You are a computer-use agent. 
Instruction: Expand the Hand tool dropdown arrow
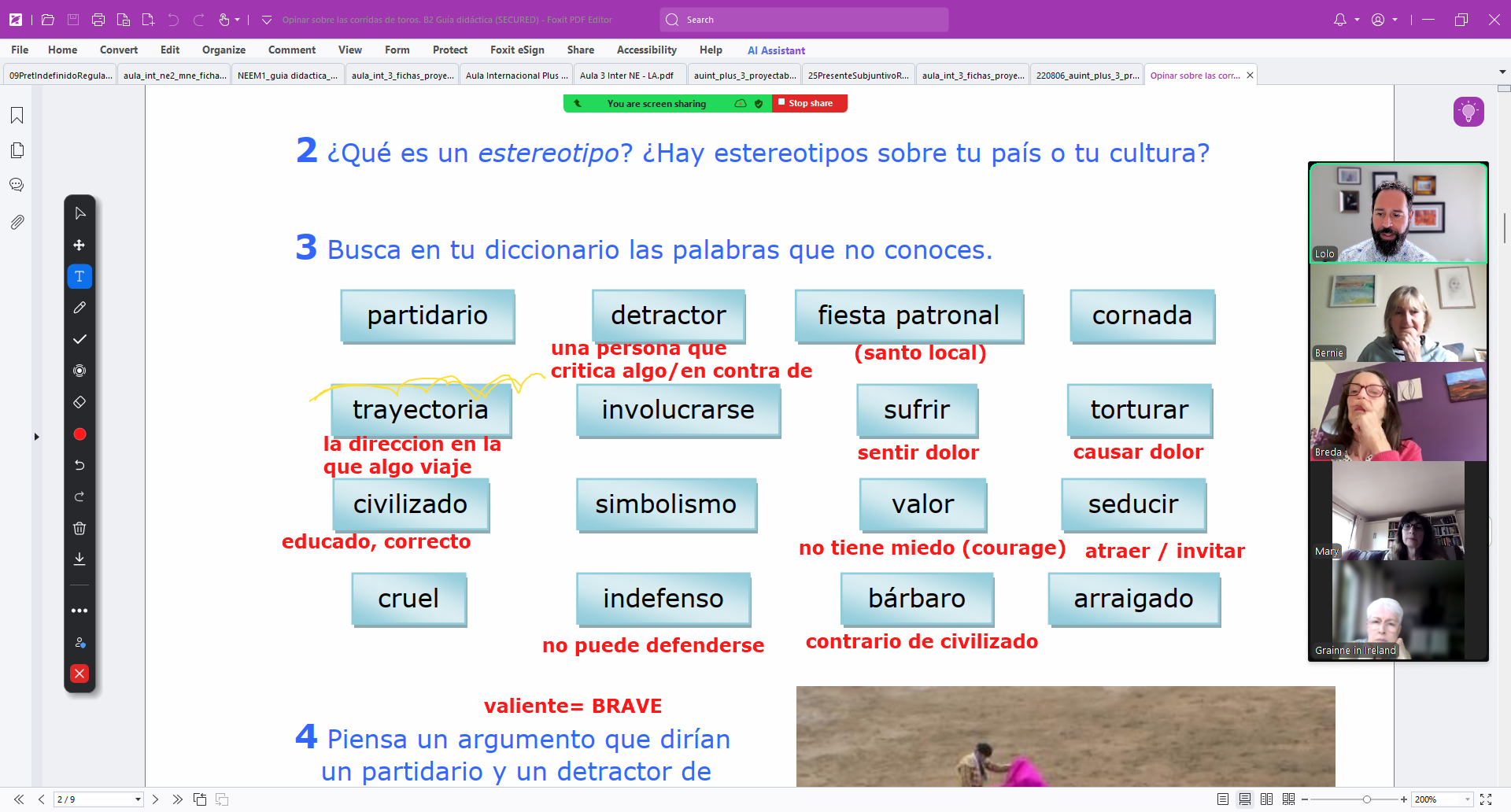pos(237,20)
